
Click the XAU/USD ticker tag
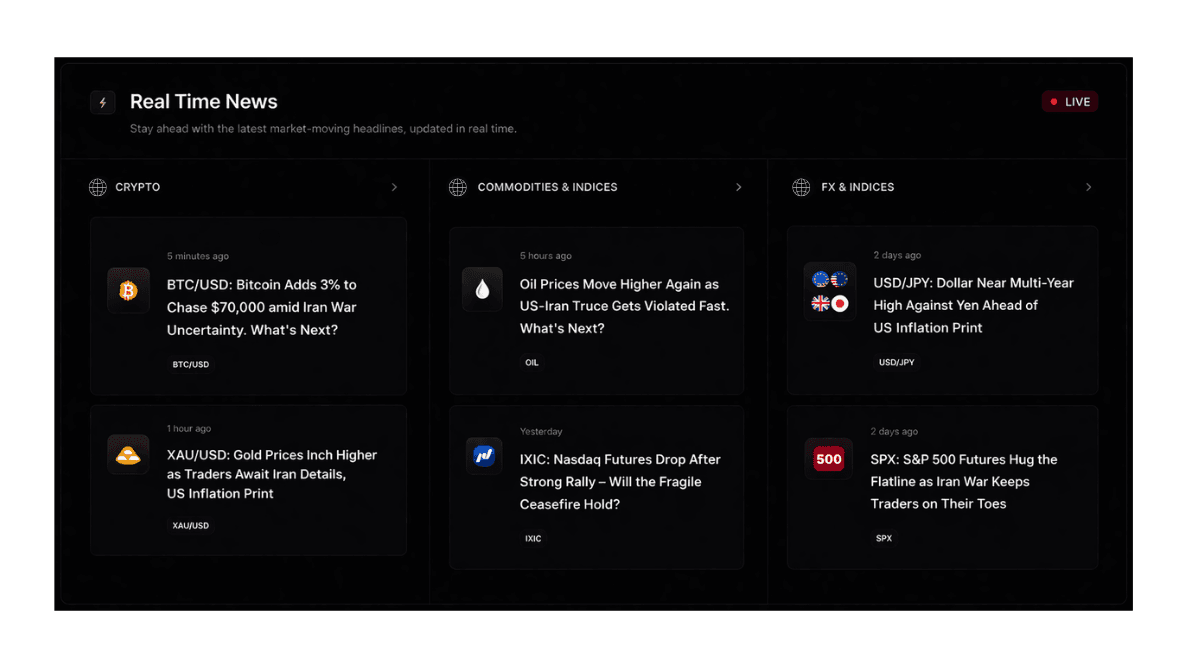coord(190,526)
